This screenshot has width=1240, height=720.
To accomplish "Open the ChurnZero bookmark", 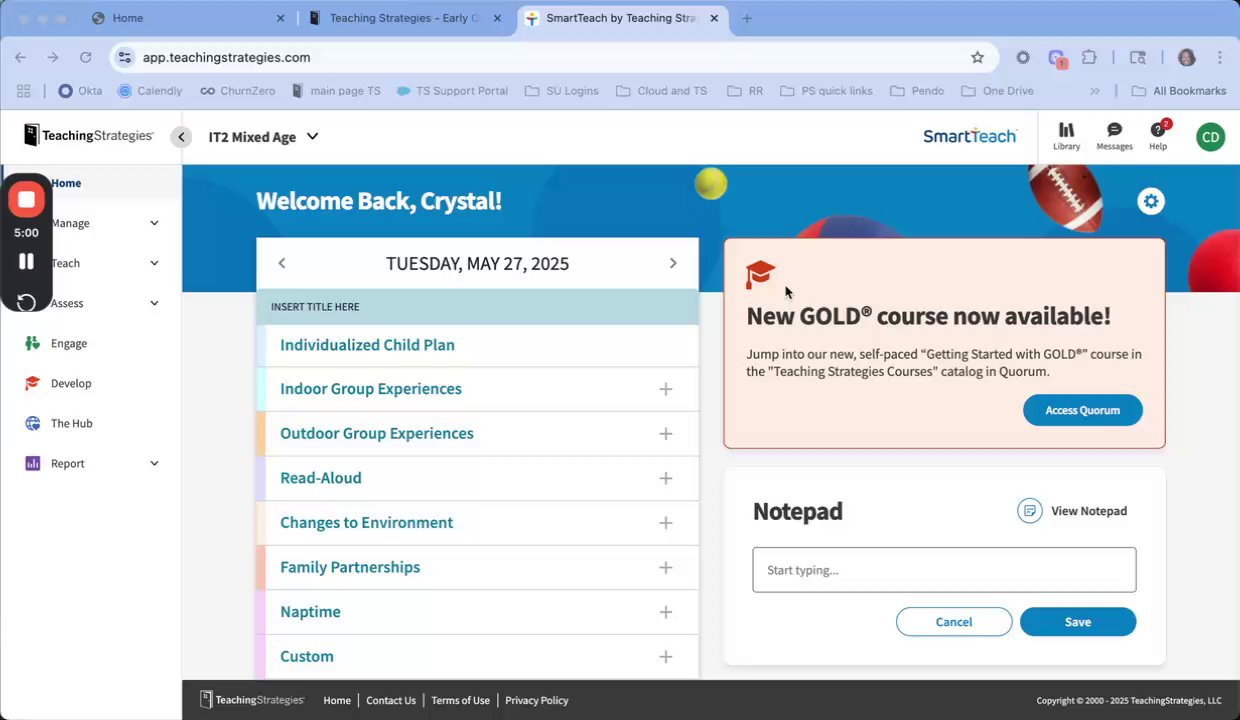I will point(239,91).
